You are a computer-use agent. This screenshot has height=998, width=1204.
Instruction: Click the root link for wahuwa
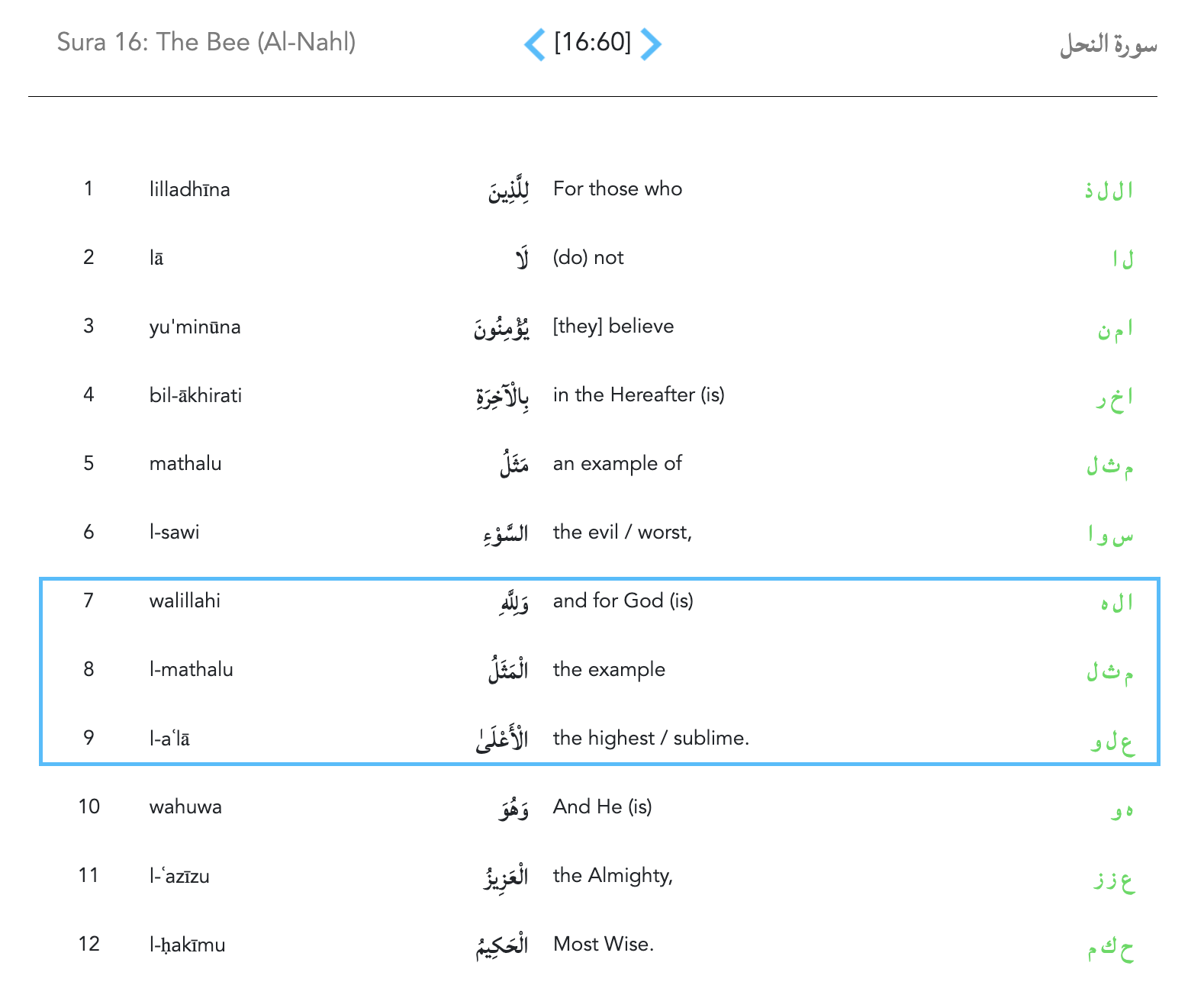point(1122,809)
